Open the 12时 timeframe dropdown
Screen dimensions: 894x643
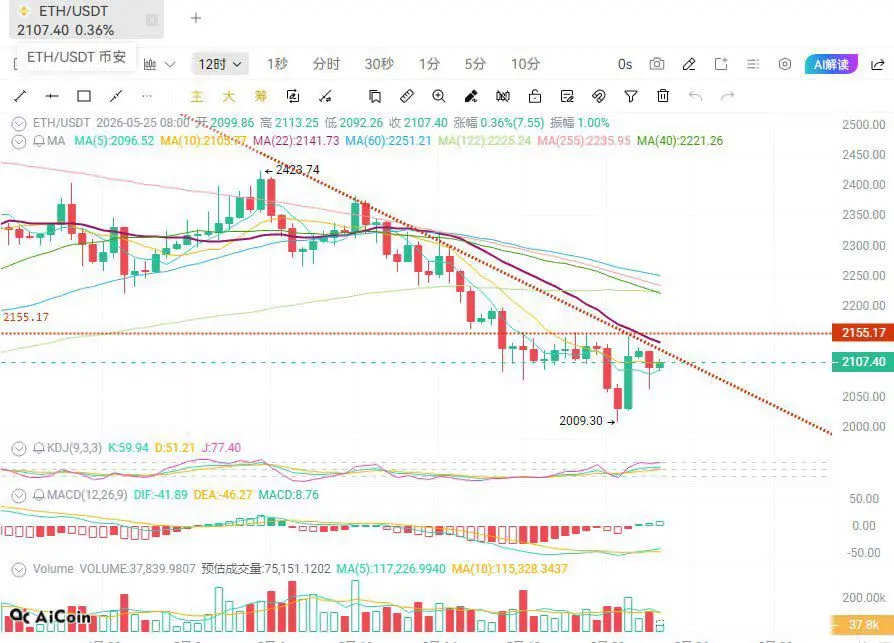coord(220,64)
